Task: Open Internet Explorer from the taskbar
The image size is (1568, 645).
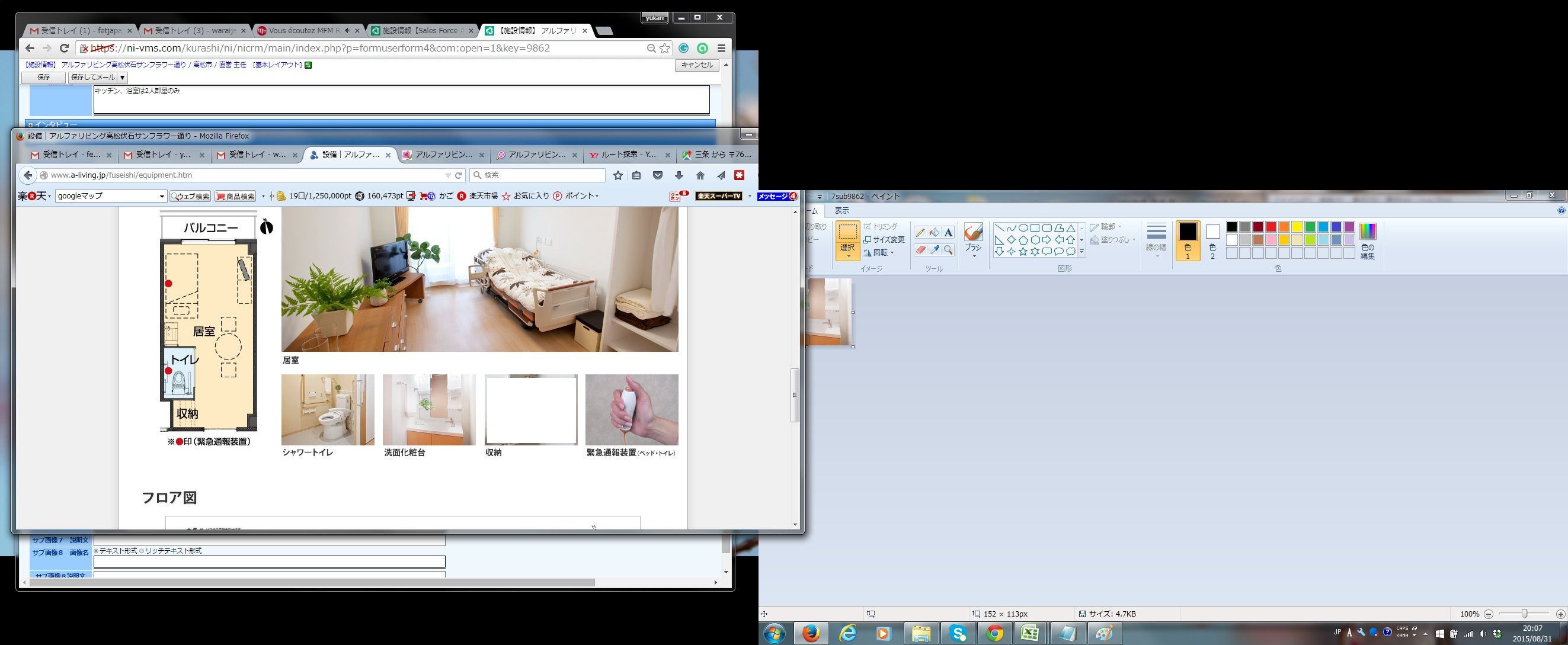Action: (x=847, y=633)
